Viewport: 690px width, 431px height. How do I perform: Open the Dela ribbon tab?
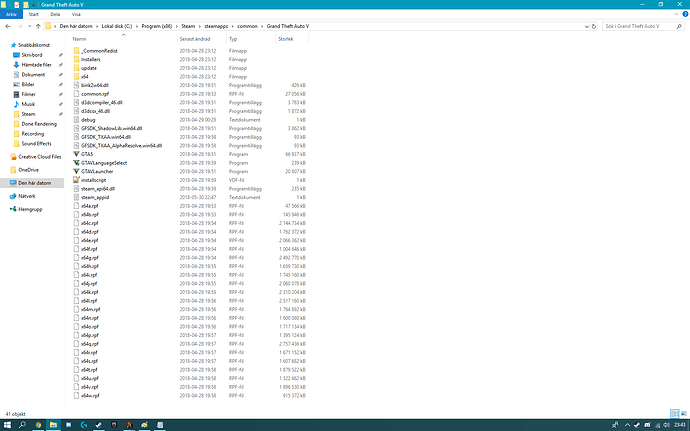(55, 15)
